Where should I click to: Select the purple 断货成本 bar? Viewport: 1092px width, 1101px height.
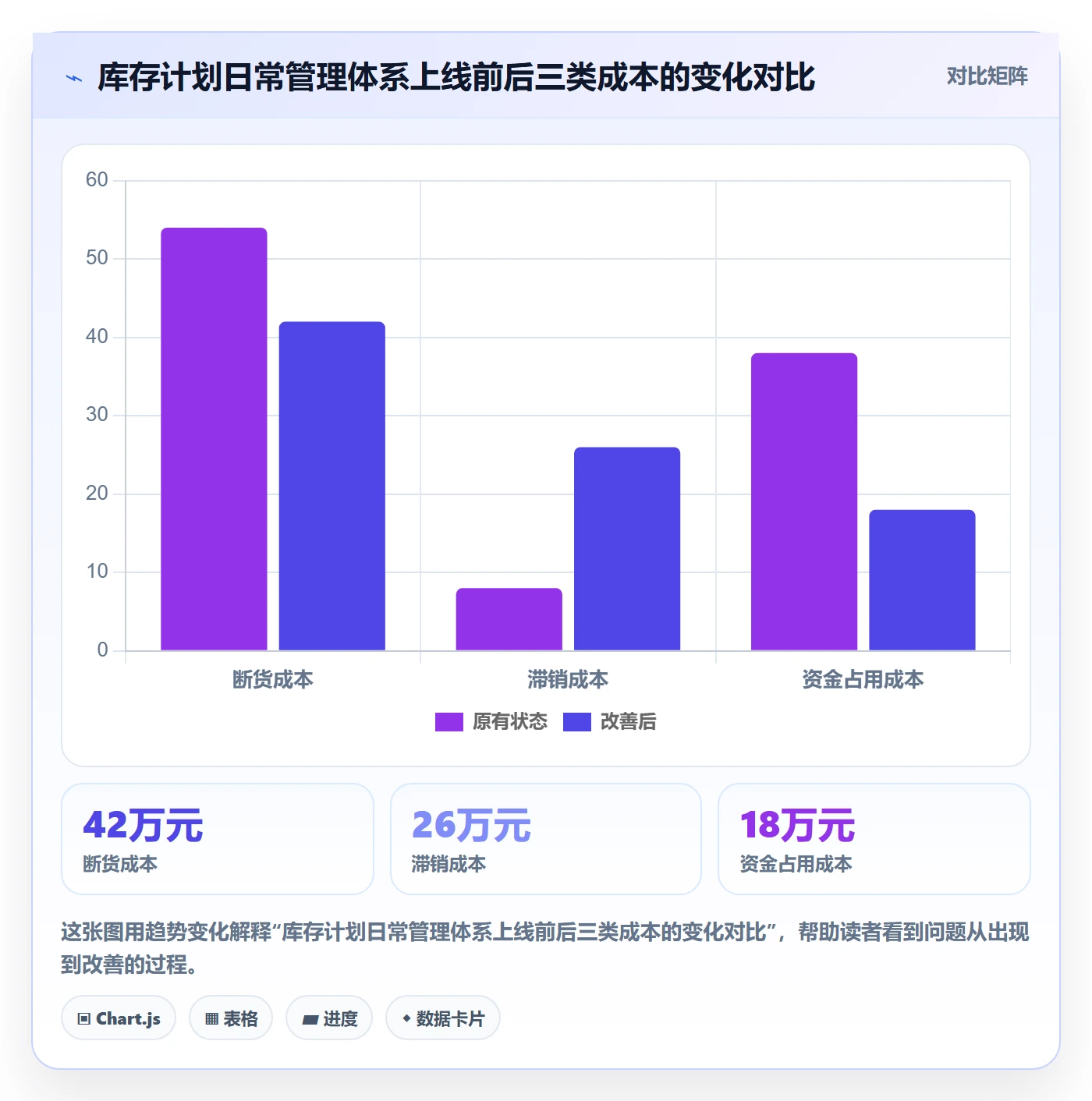point(214,439)
